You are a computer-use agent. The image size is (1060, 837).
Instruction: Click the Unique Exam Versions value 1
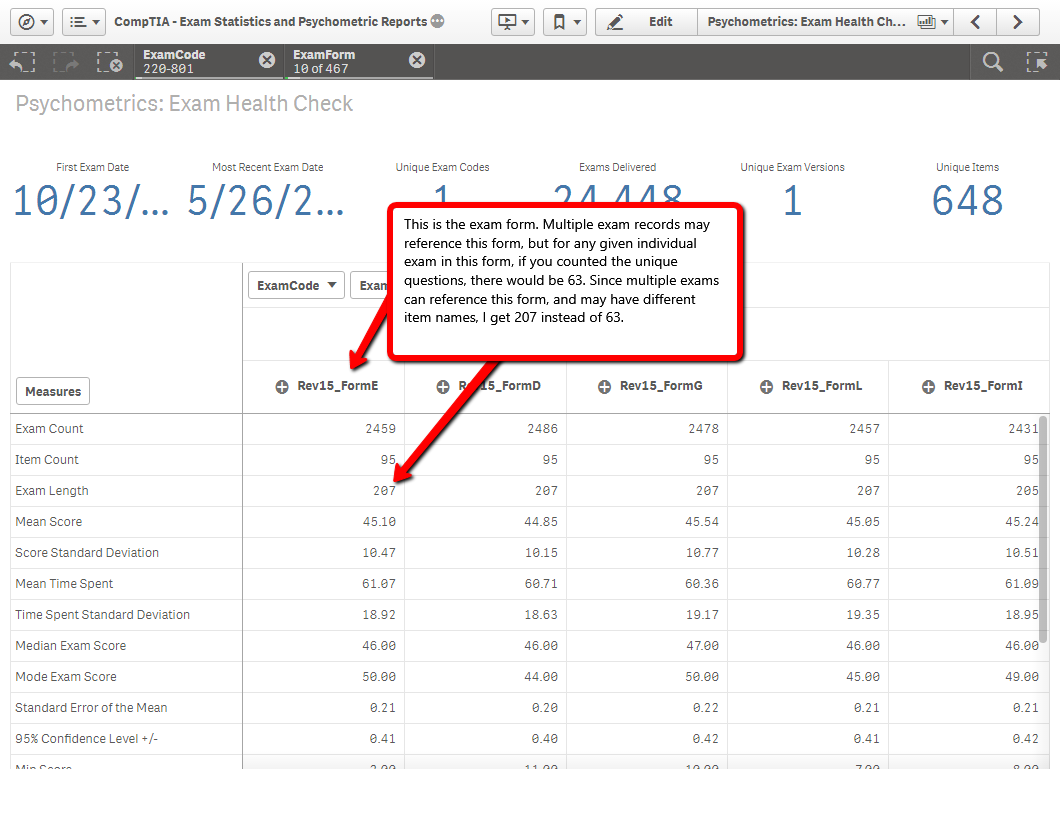click(x=792, y=201)
